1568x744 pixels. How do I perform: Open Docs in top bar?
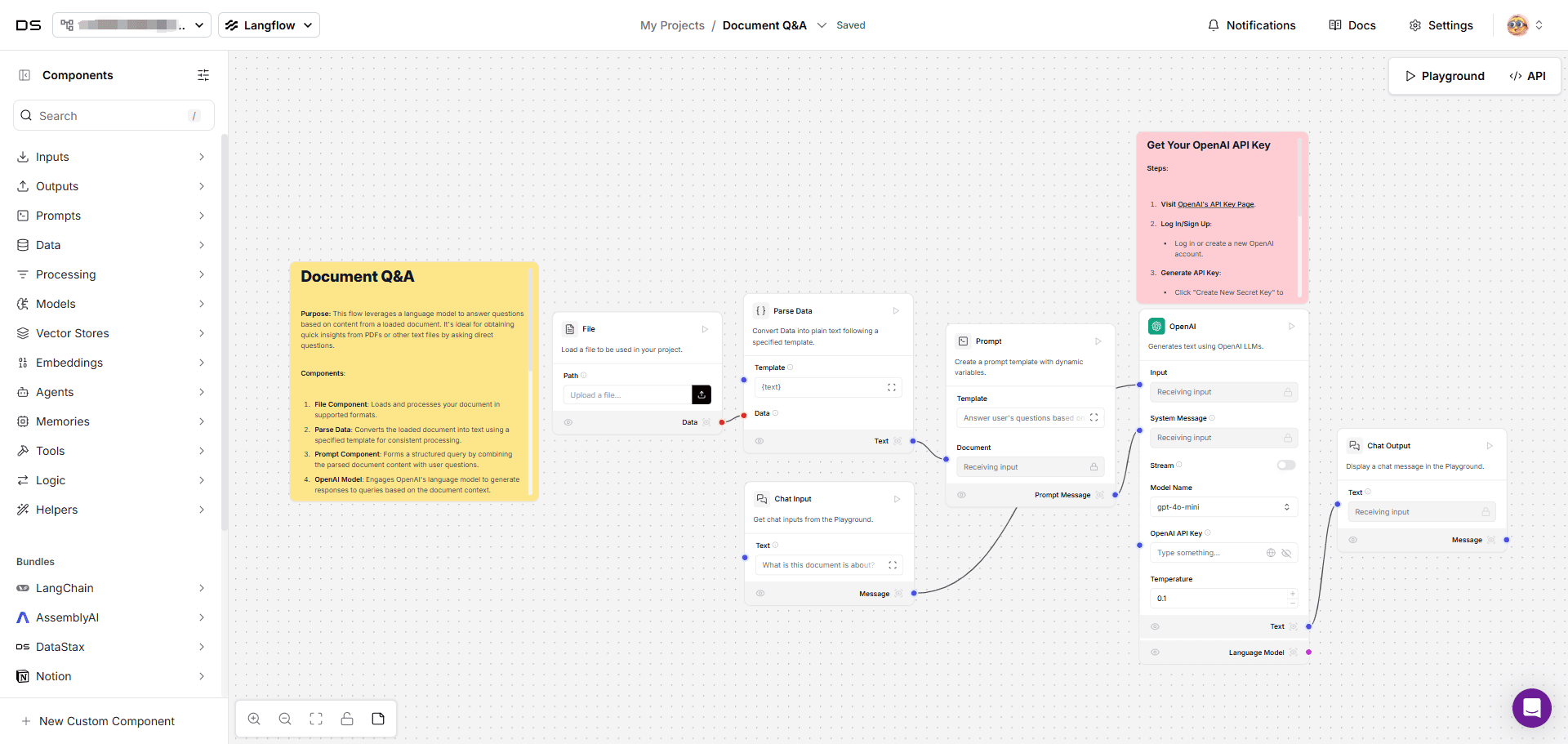click(x=1352, y=25)
